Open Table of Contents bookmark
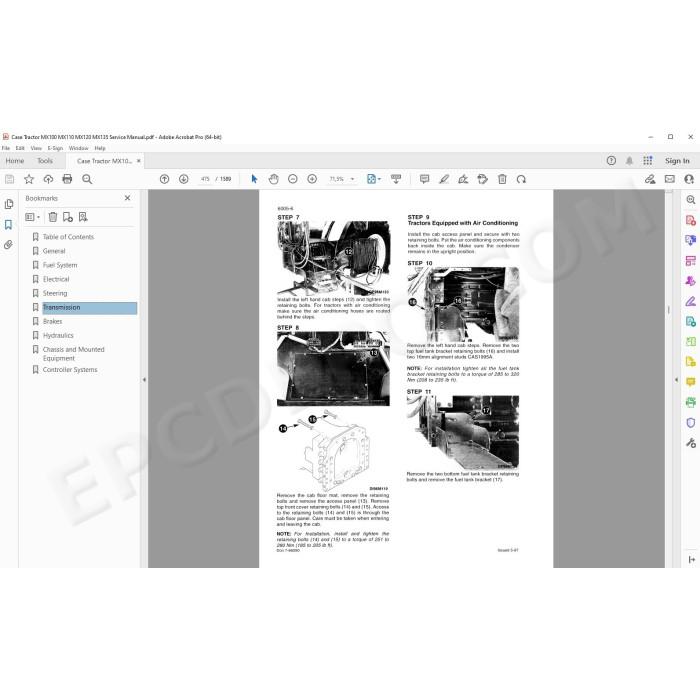The image size is (700, 700). coord(68,237)
